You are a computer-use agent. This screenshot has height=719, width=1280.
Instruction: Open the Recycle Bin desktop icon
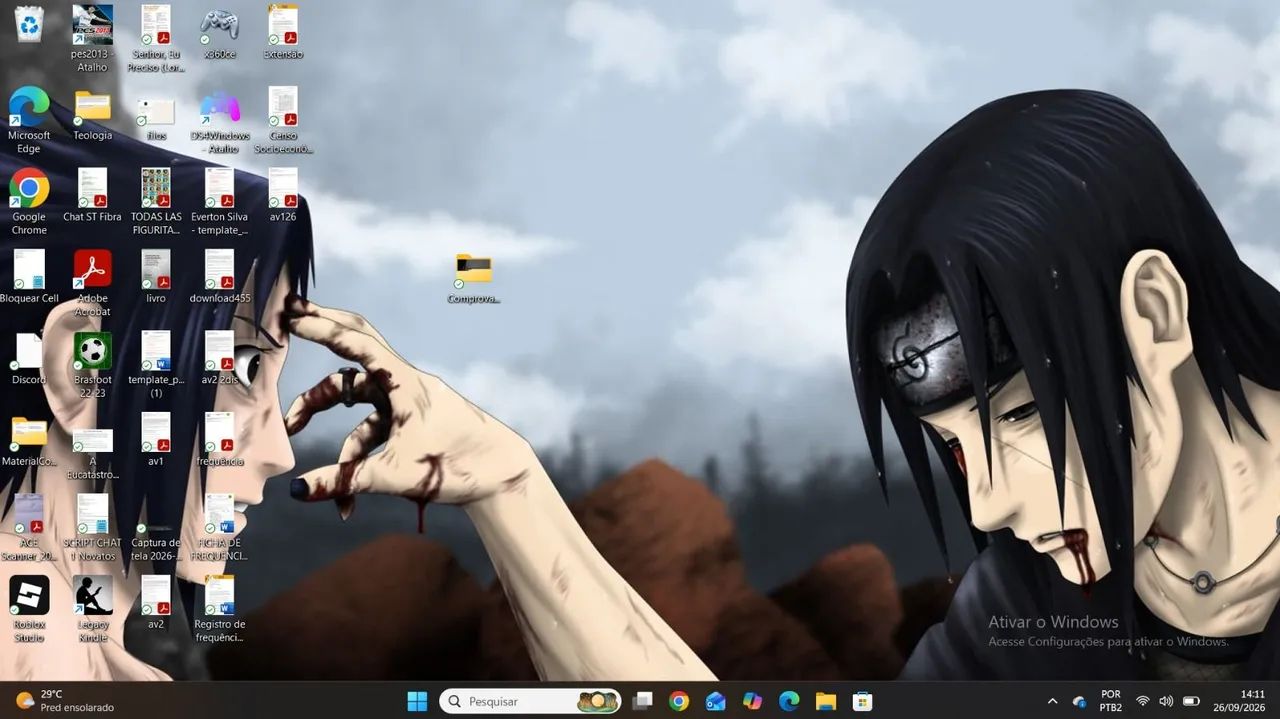tap(29, 24)
